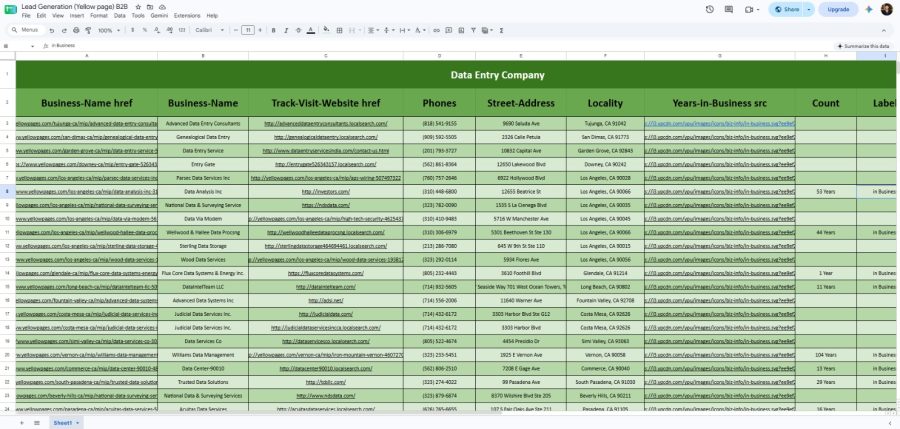This screenshot has height=429, width=900.
Task: Check the cloud document status icon
Action: coord(162,7)
